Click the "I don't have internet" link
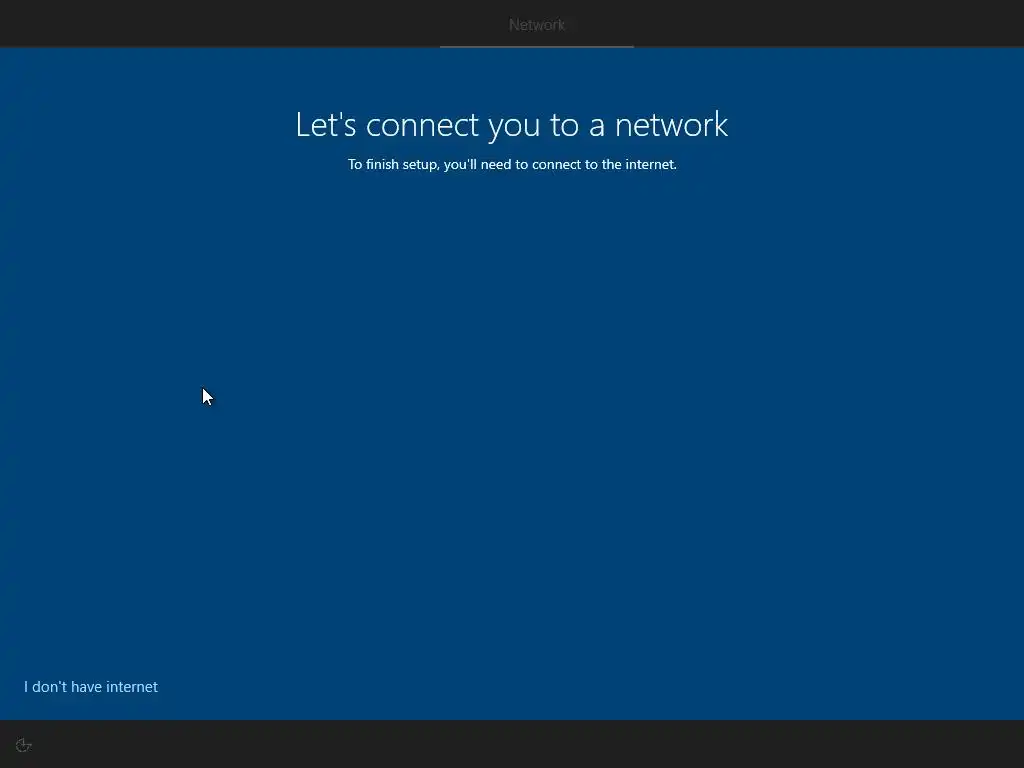Screen dimensions: 1024x768 tap(91, 687)
